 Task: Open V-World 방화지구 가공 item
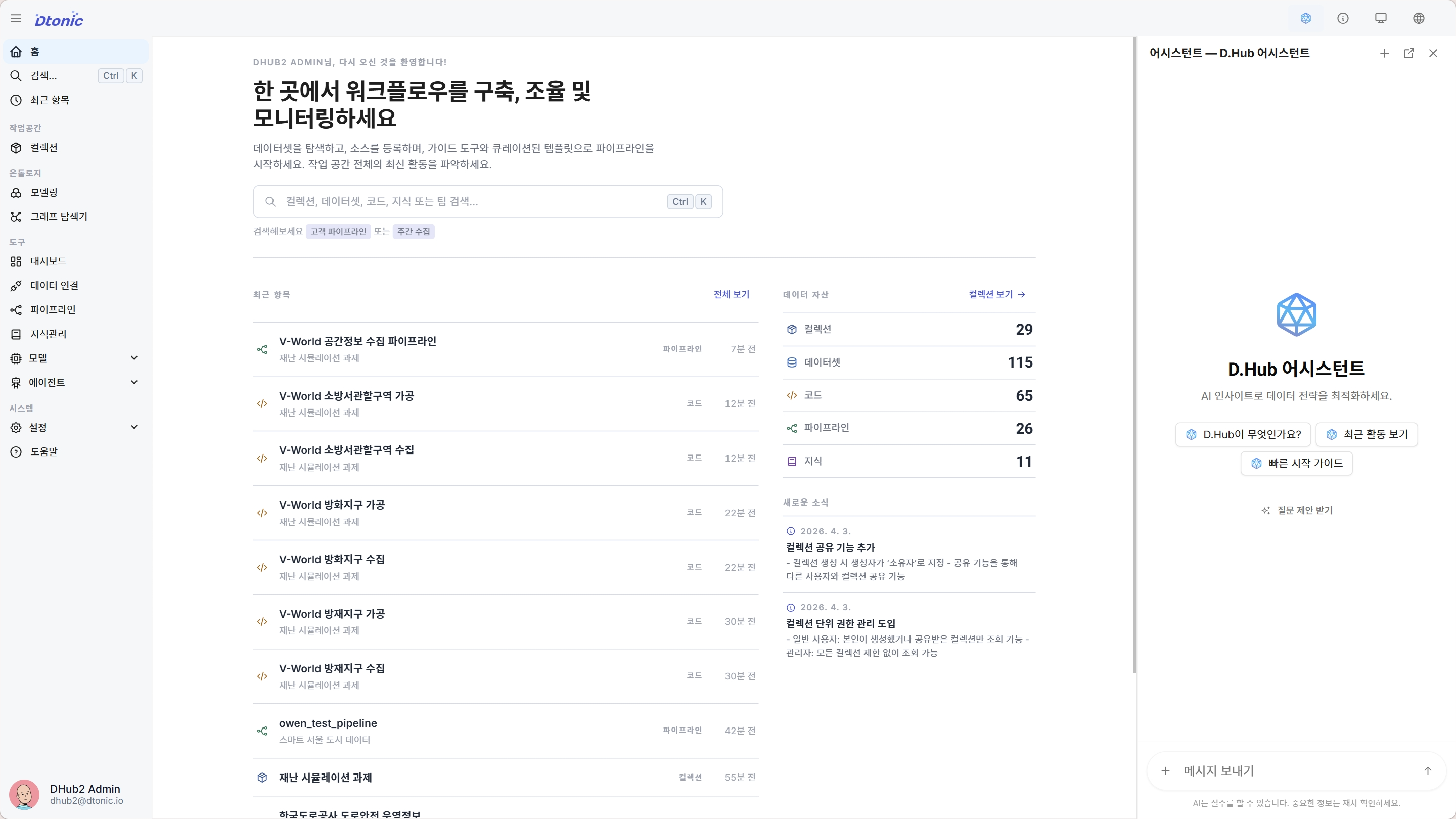pyautogui.click(x=506, y=513)
